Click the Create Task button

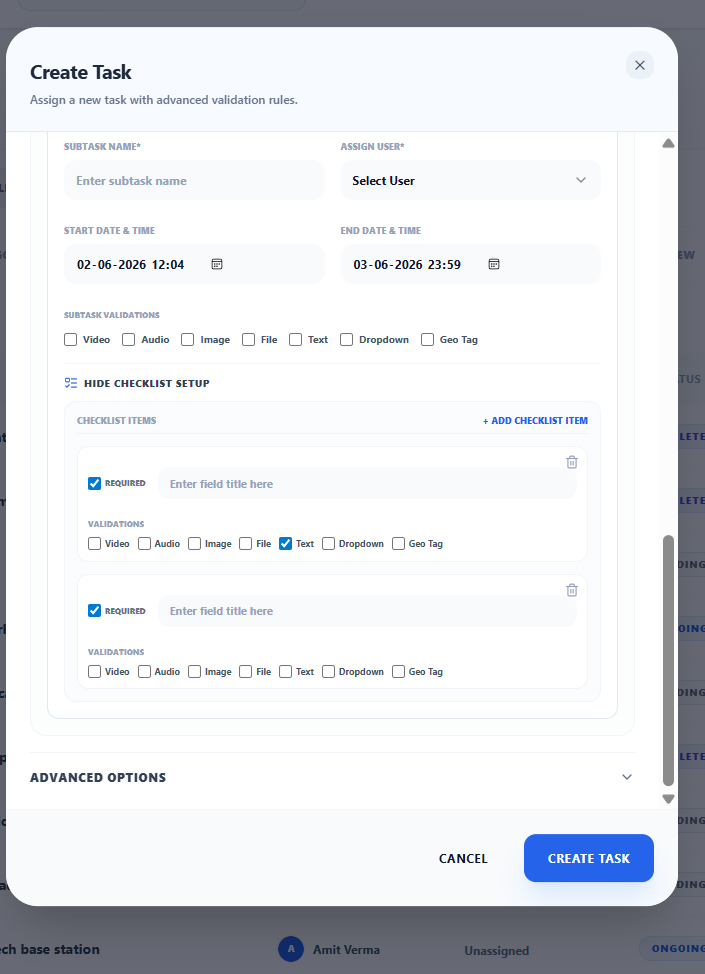pos(589,858)
